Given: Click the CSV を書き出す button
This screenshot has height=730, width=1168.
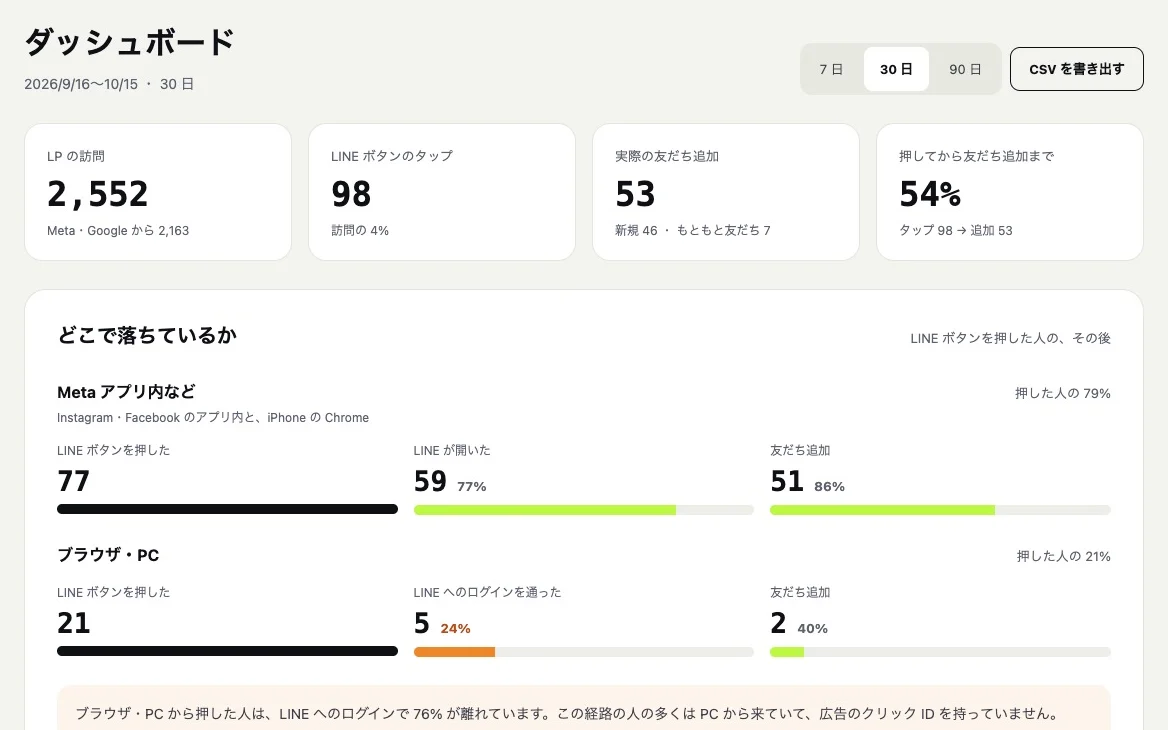Looking at the screenshot, I should (1076, 69).
